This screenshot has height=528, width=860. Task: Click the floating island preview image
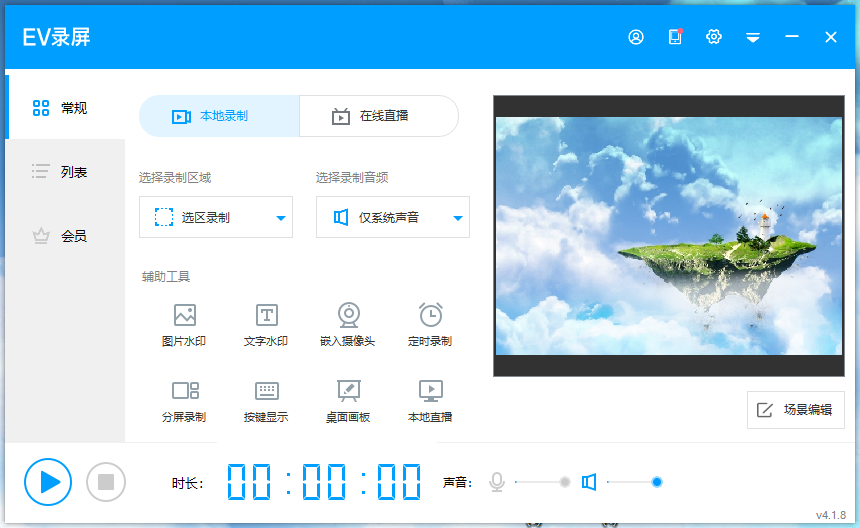669,236
